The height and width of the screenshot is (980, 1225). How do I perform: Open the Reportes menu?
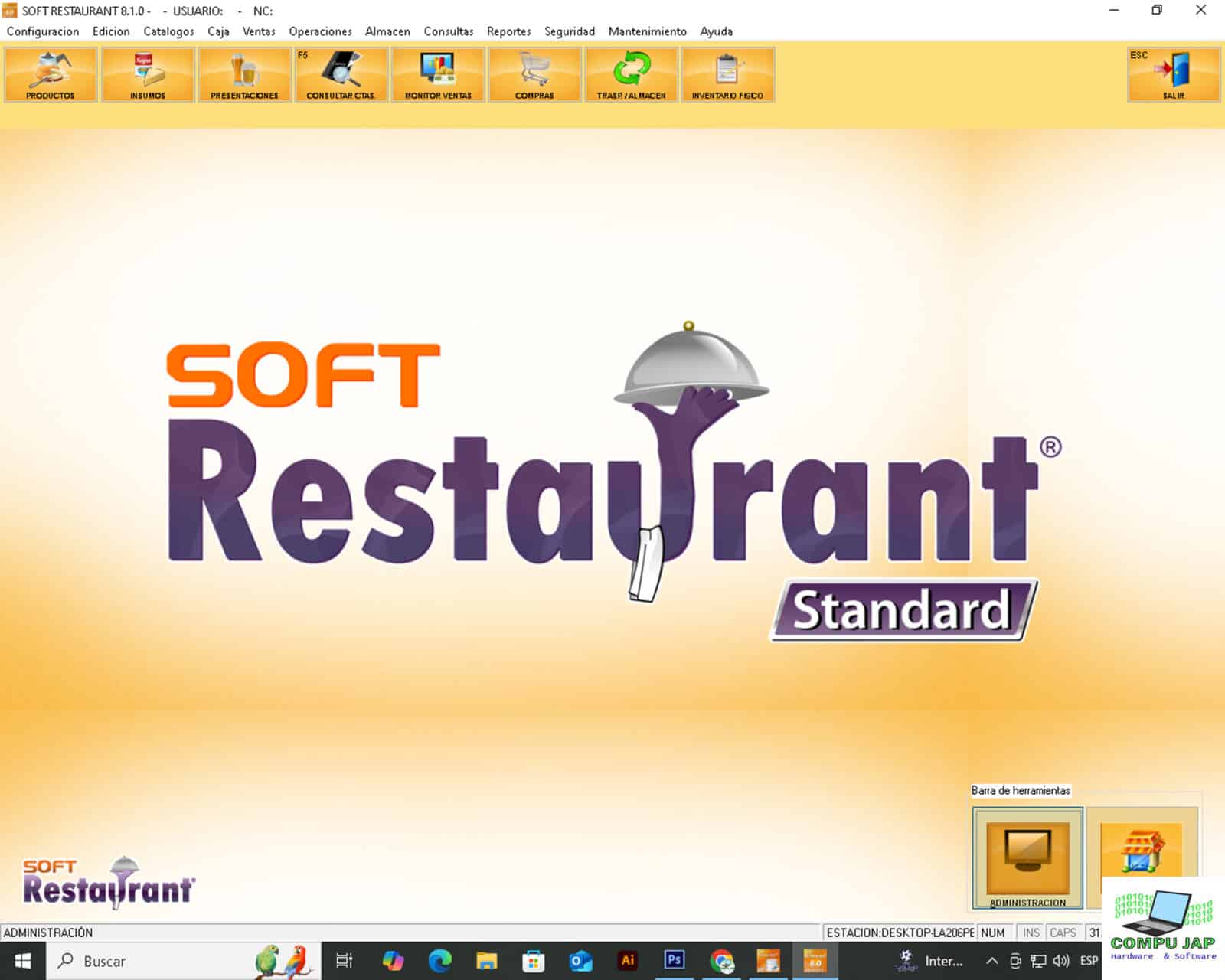pyautogui.click(x=508, y=31)
